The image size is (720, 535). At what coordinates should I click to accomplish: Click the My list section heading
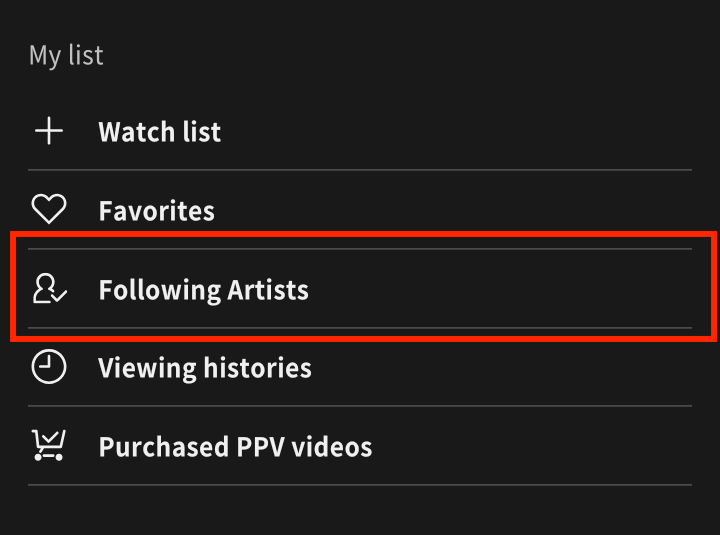pyautogui.click(x=66, y=56)
